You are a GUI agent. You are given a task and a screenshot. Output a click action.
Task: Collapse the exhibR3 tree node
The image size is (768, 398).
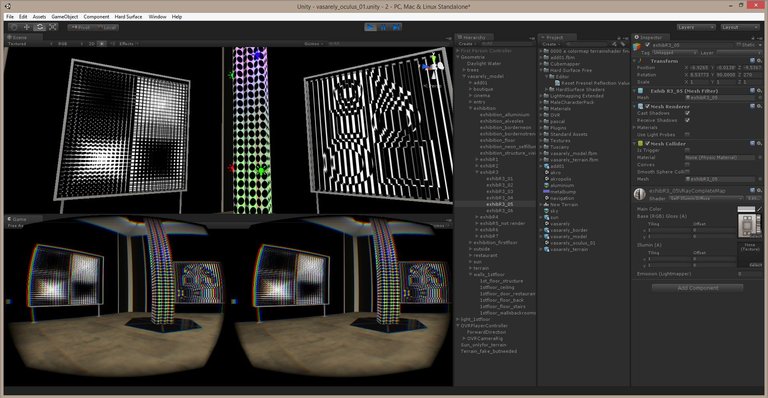[x=477, y=172]
